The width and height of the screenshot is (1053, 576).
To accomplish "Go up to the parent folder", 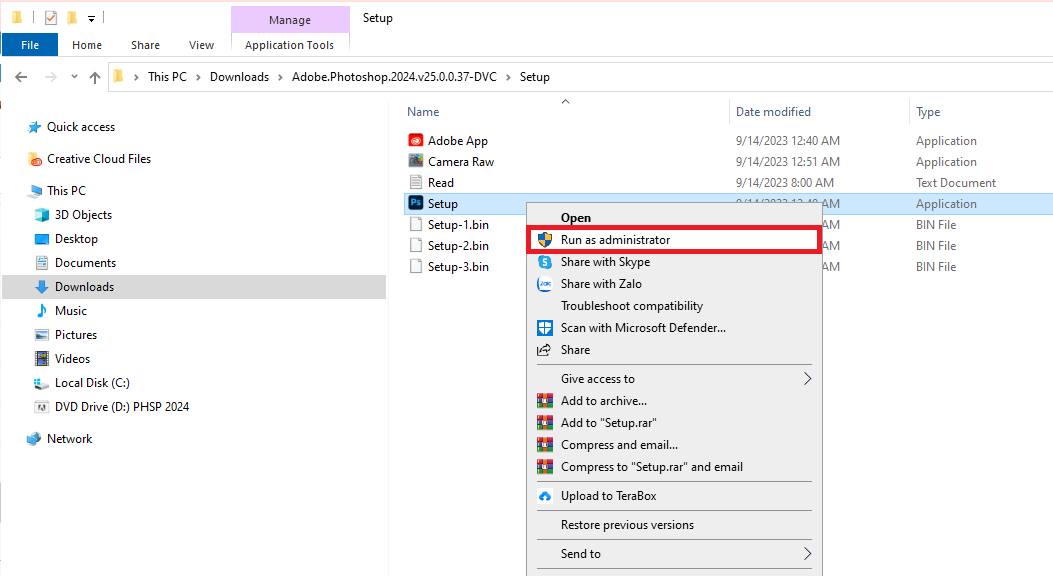I will point(94,76).
